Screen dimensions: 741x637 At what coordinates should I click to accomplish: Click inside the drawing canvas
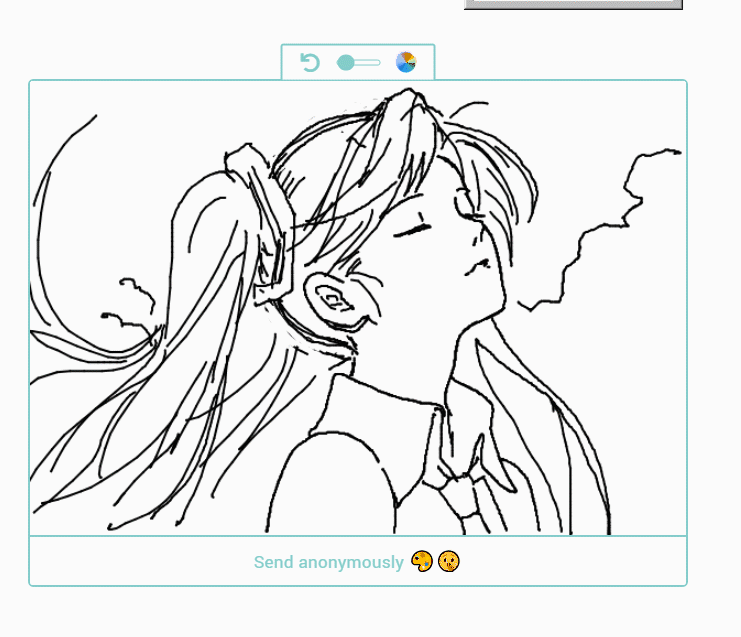tap(358, 308)
